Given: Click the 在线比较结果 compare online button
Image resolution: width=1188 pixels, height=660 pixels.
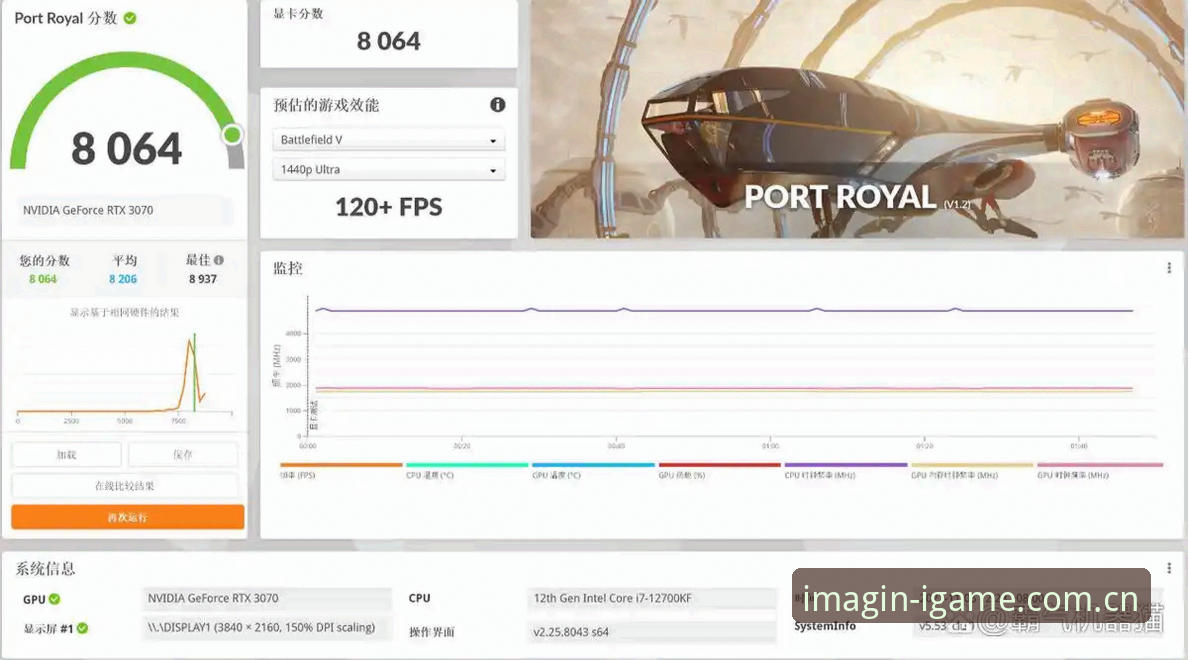Looking at the screenshot, I should pos(124,486).
